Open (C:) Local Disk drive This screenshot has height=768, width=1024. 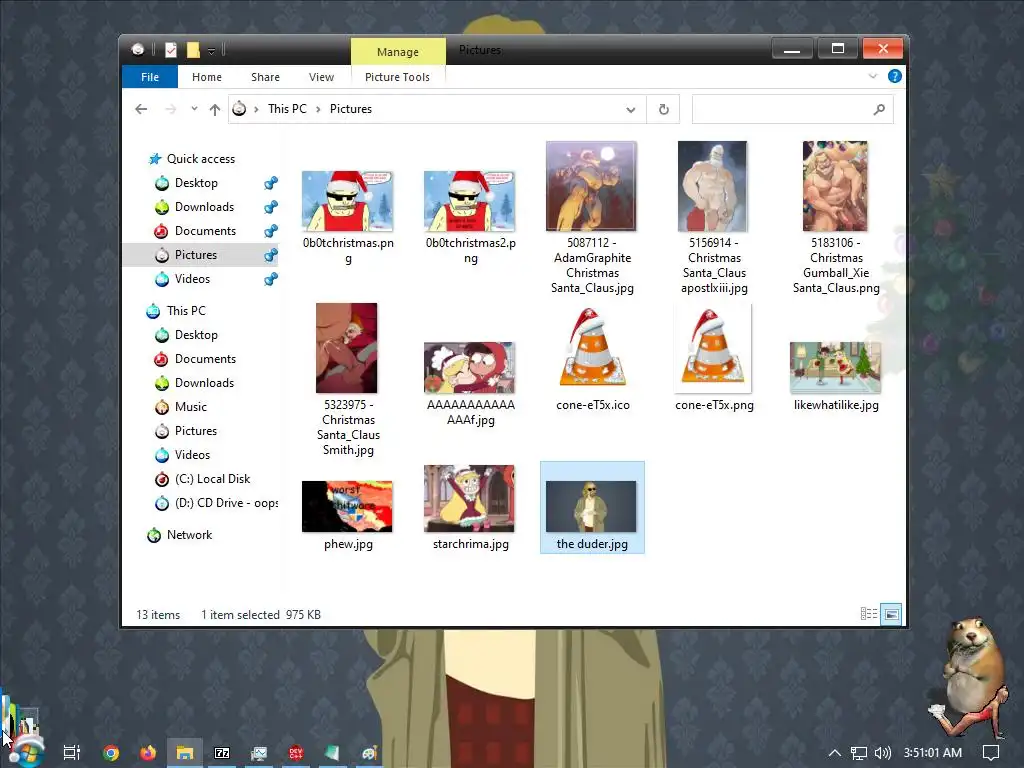pos(212,479)
